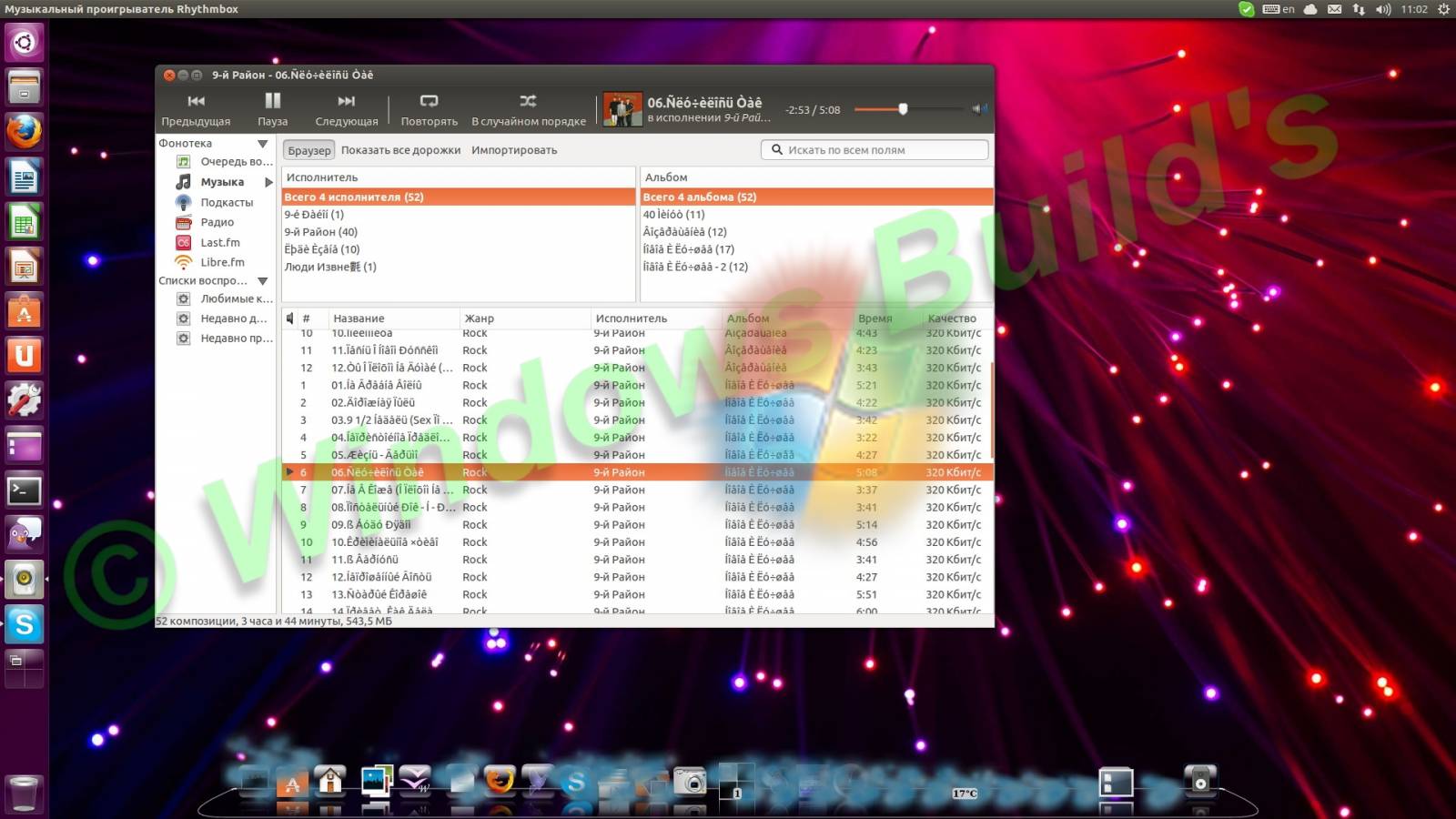Click the speaker playing-indicator column header

pos(290,318)
